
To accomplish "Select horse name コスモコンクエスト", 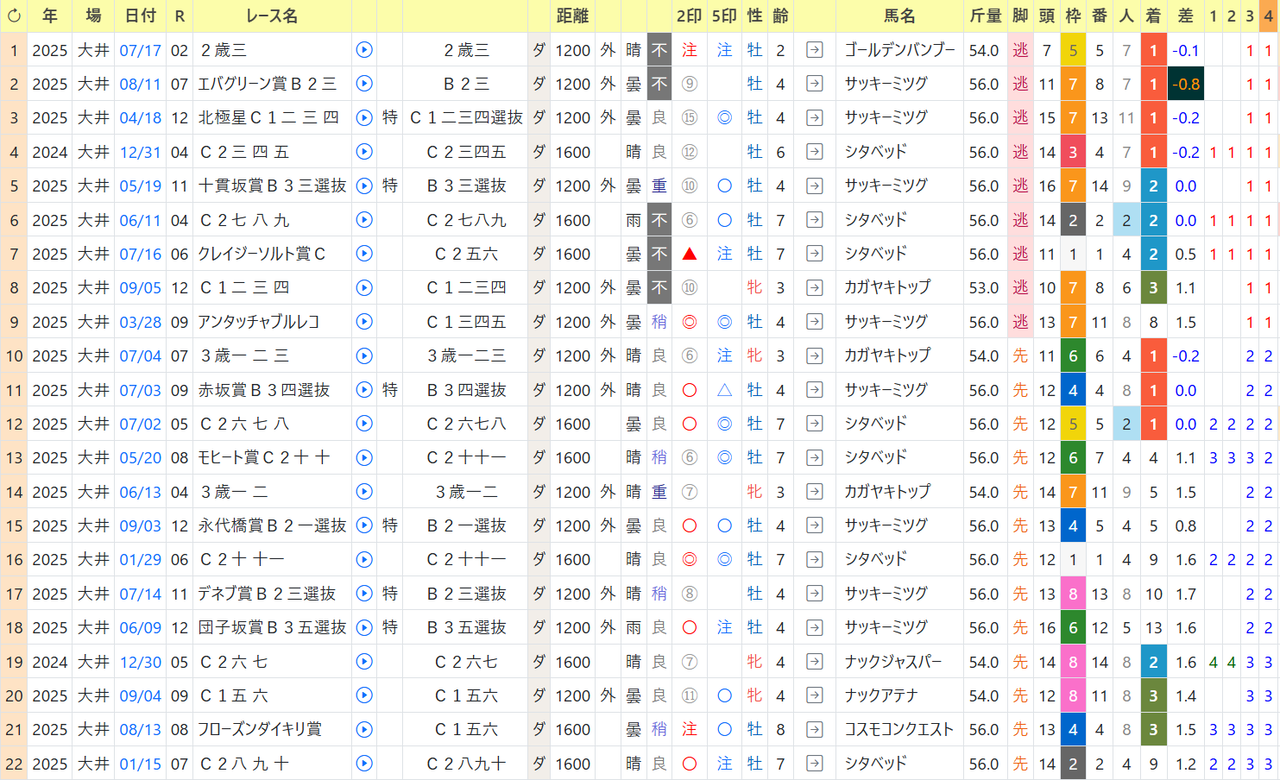I will point(900,730).
